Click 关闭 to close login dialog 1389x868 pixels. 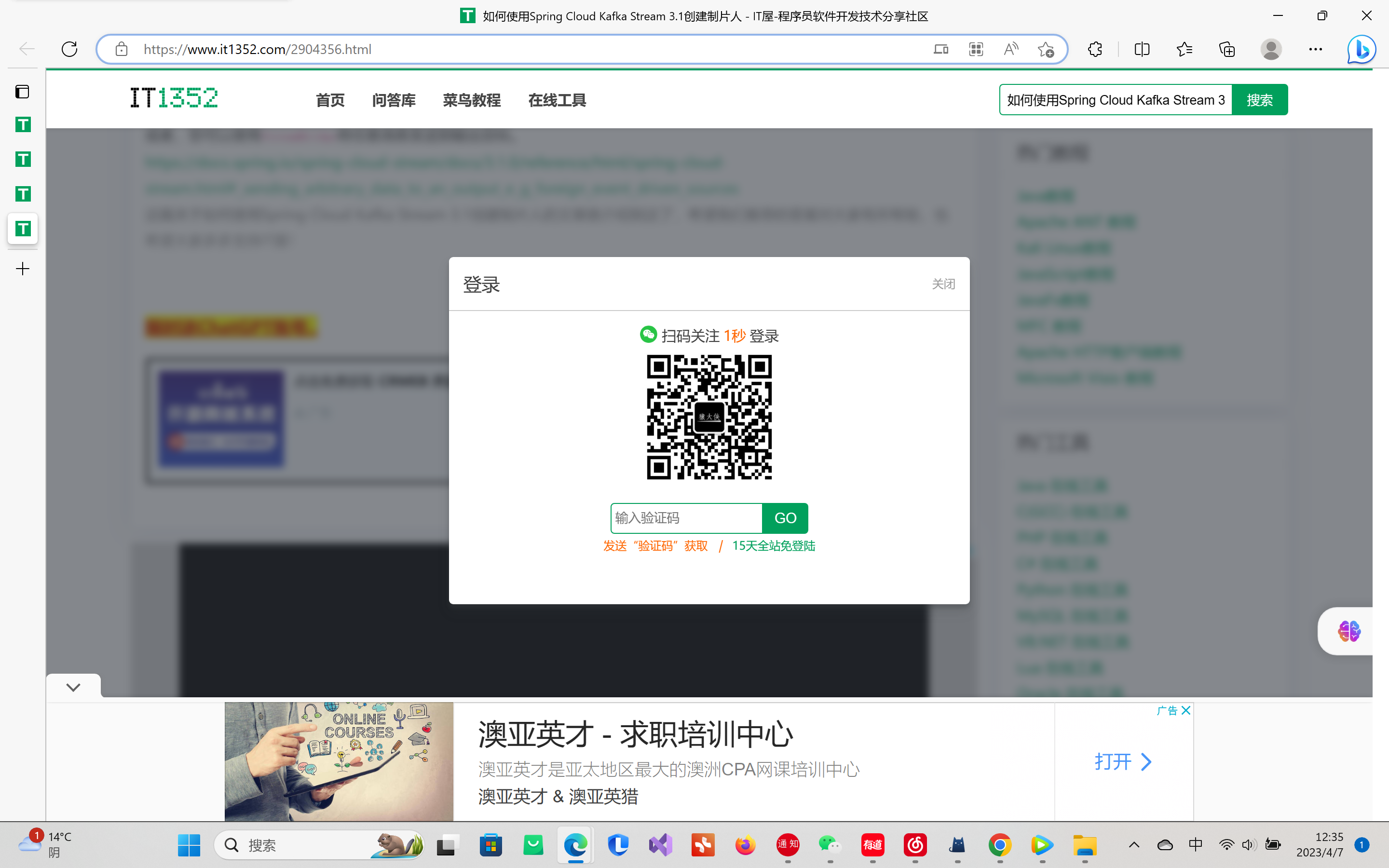coord(943,284)
